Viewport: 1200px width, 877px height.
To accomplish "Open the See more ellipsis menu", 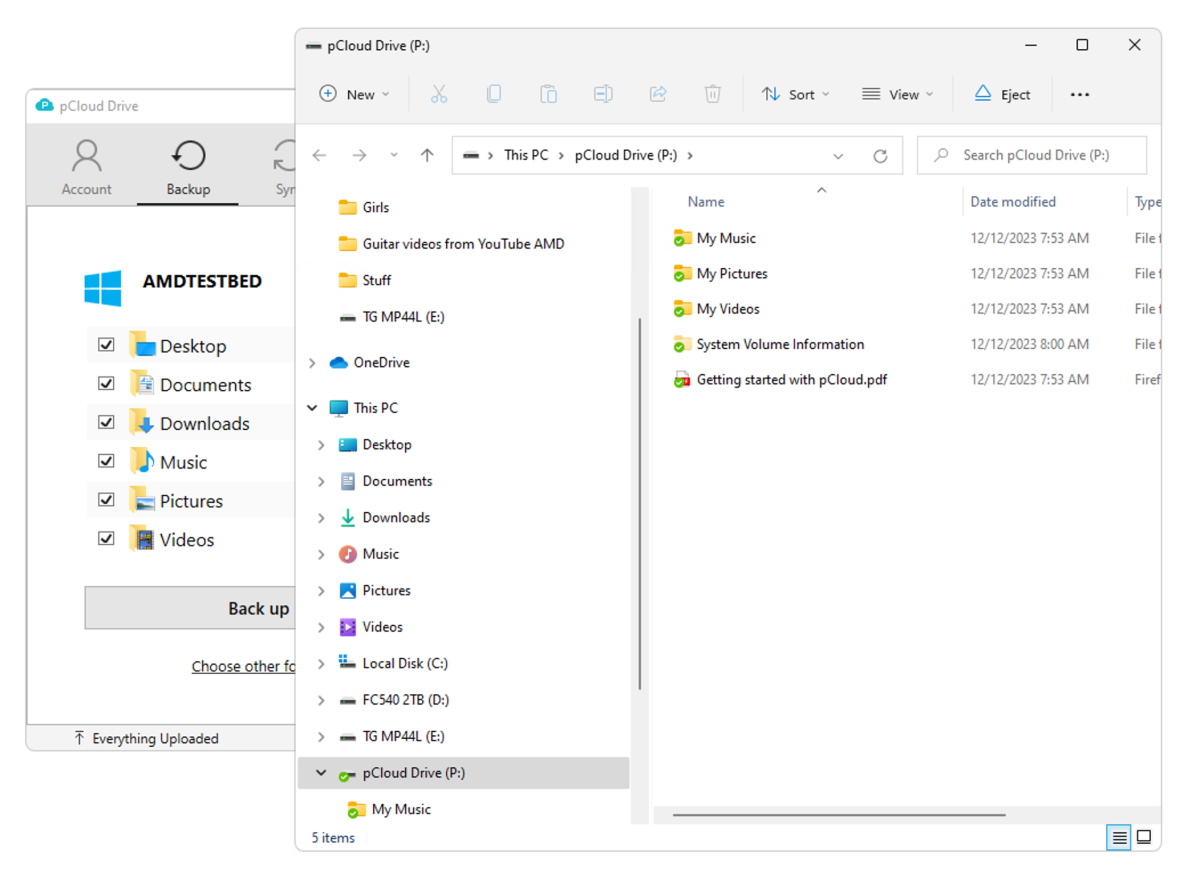I will click(x=1080, y=95).
